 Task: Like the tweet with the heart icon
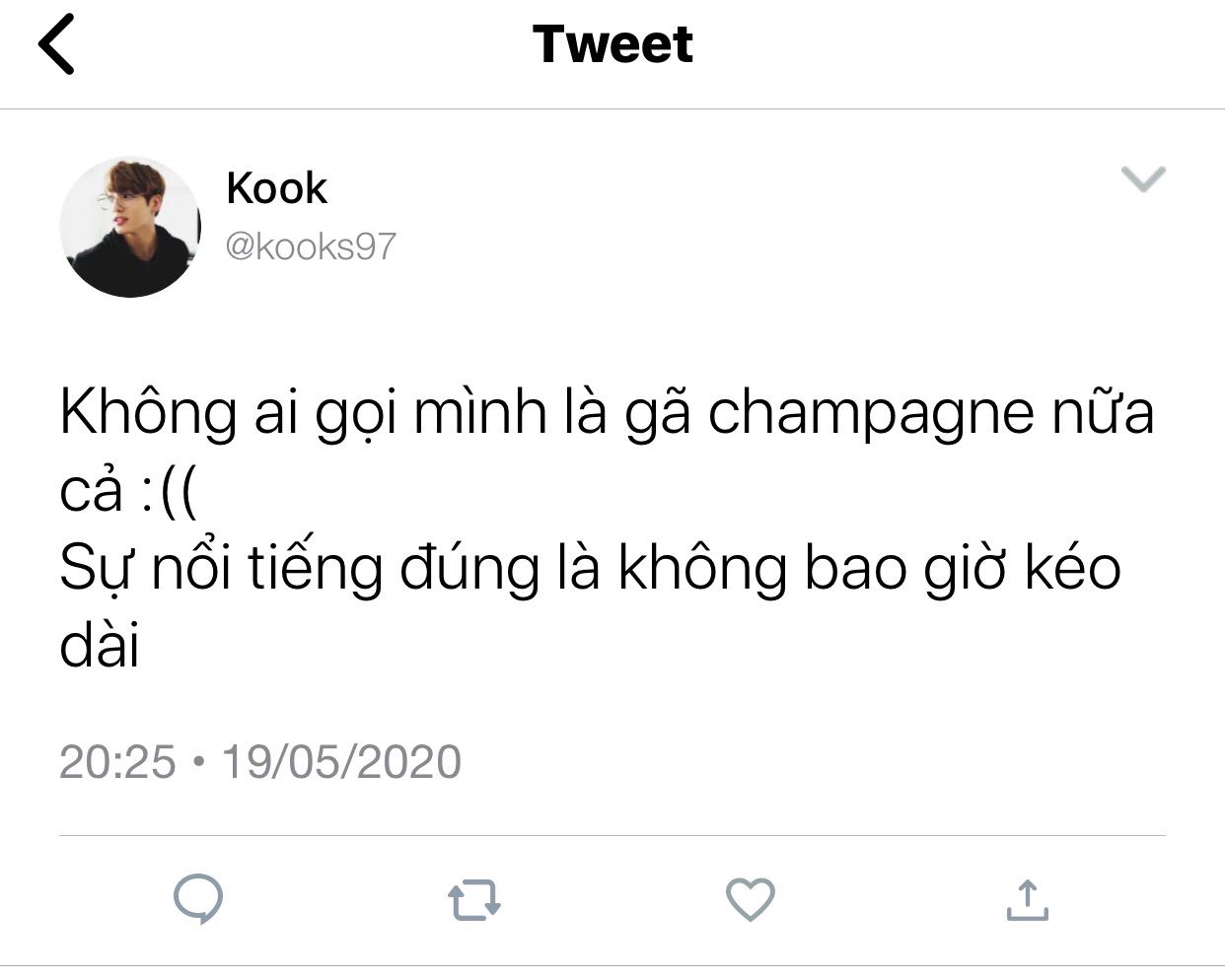point(751,899)
